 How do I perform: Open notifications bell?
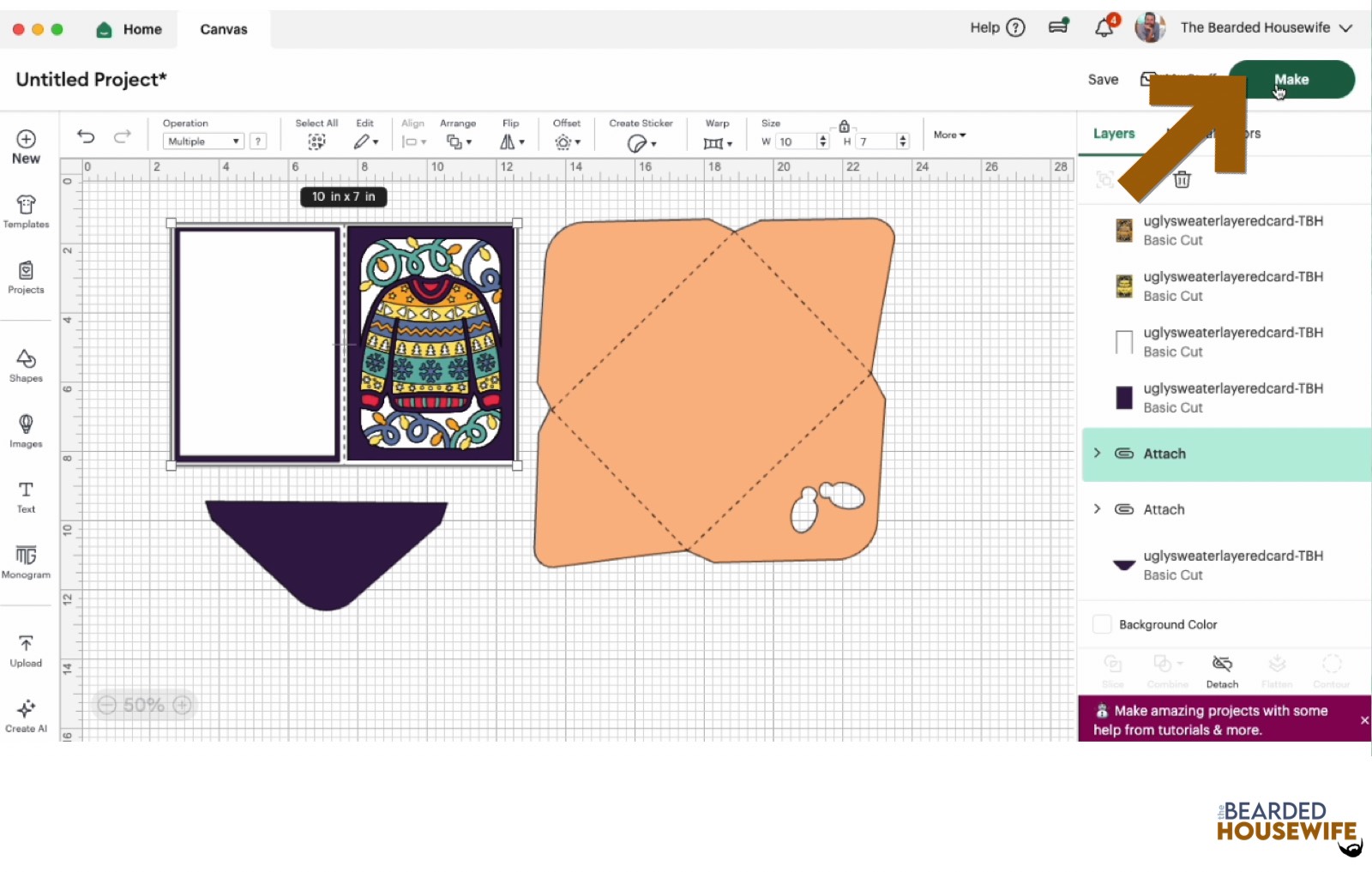(x=1104, y=28)
